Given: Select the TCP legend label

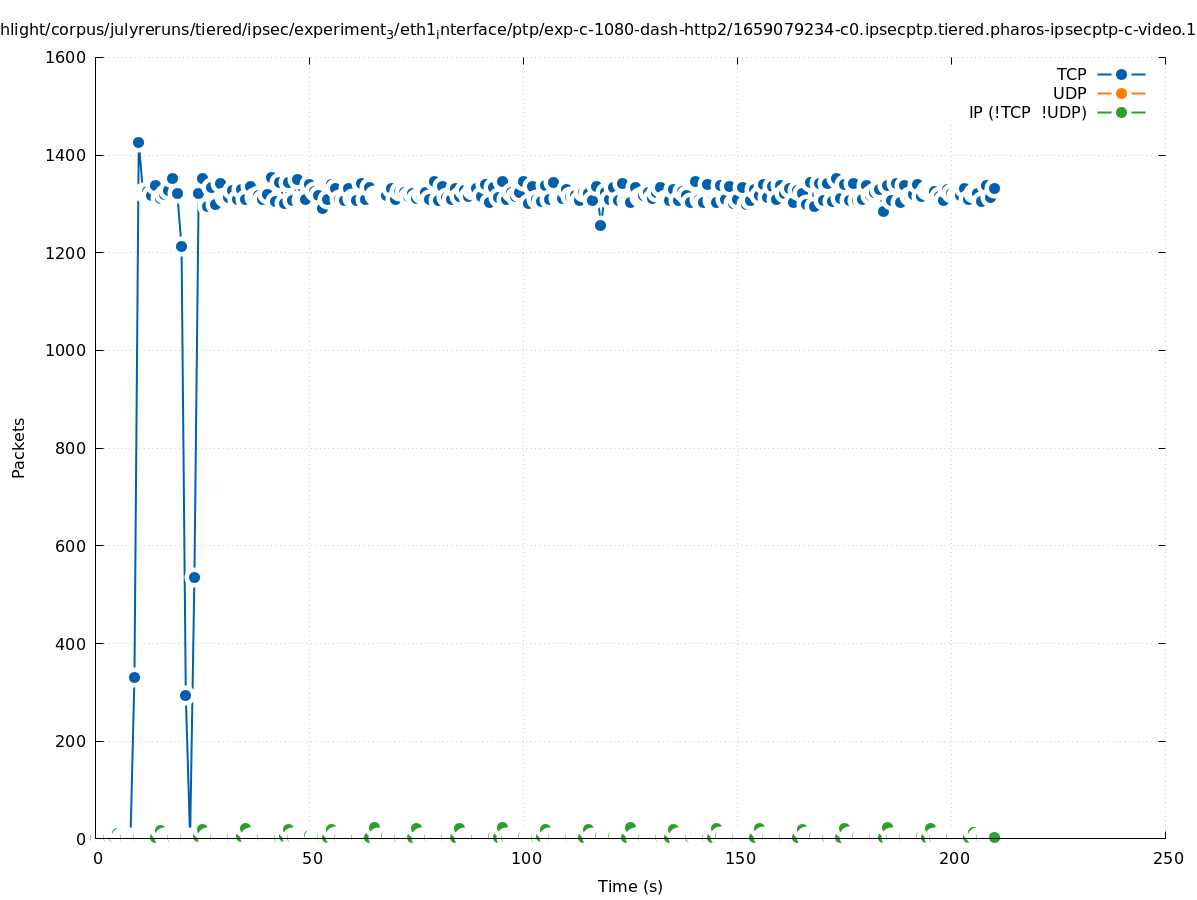Looking at the screenshot, I should click(1071, 74).
